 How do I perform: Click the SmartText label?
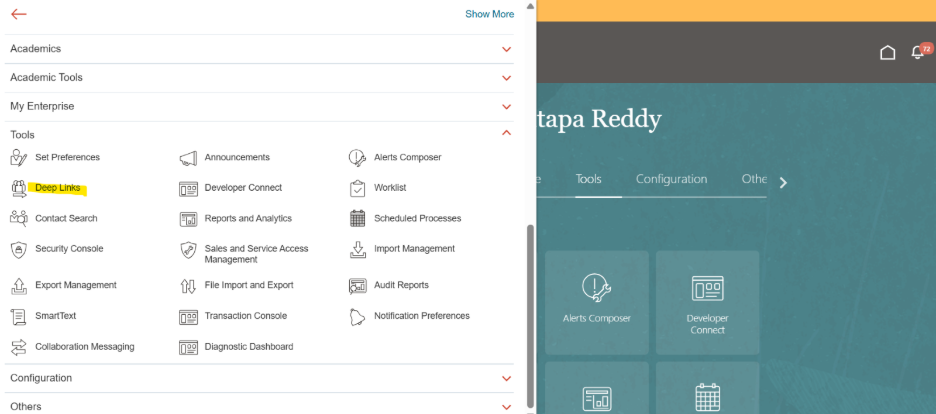coord(56,316)
